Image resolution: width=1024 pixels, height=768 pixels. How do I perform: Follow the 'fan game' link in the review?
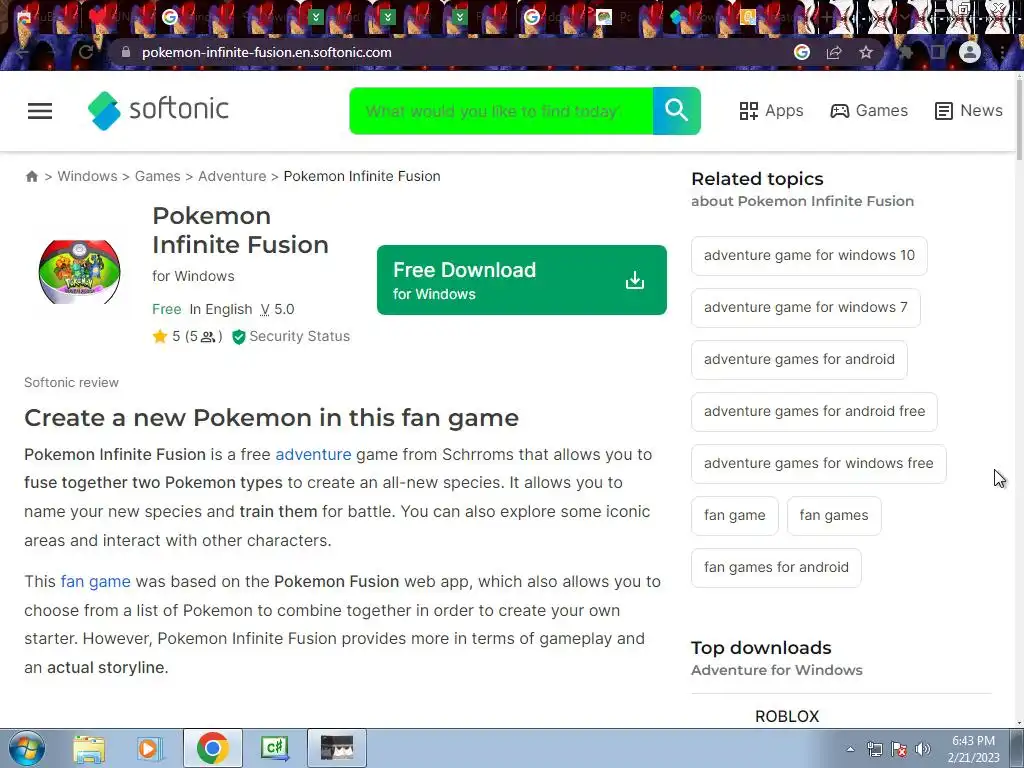(x=95, y=581)
